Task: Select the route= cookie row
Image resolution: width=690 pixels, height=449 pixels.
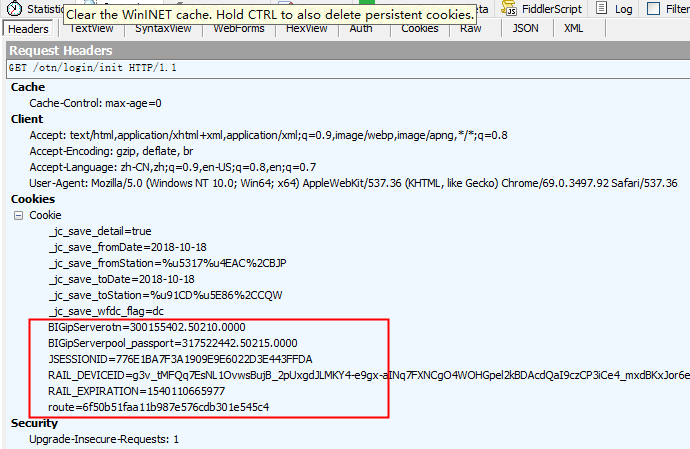Action: (158, 407)
